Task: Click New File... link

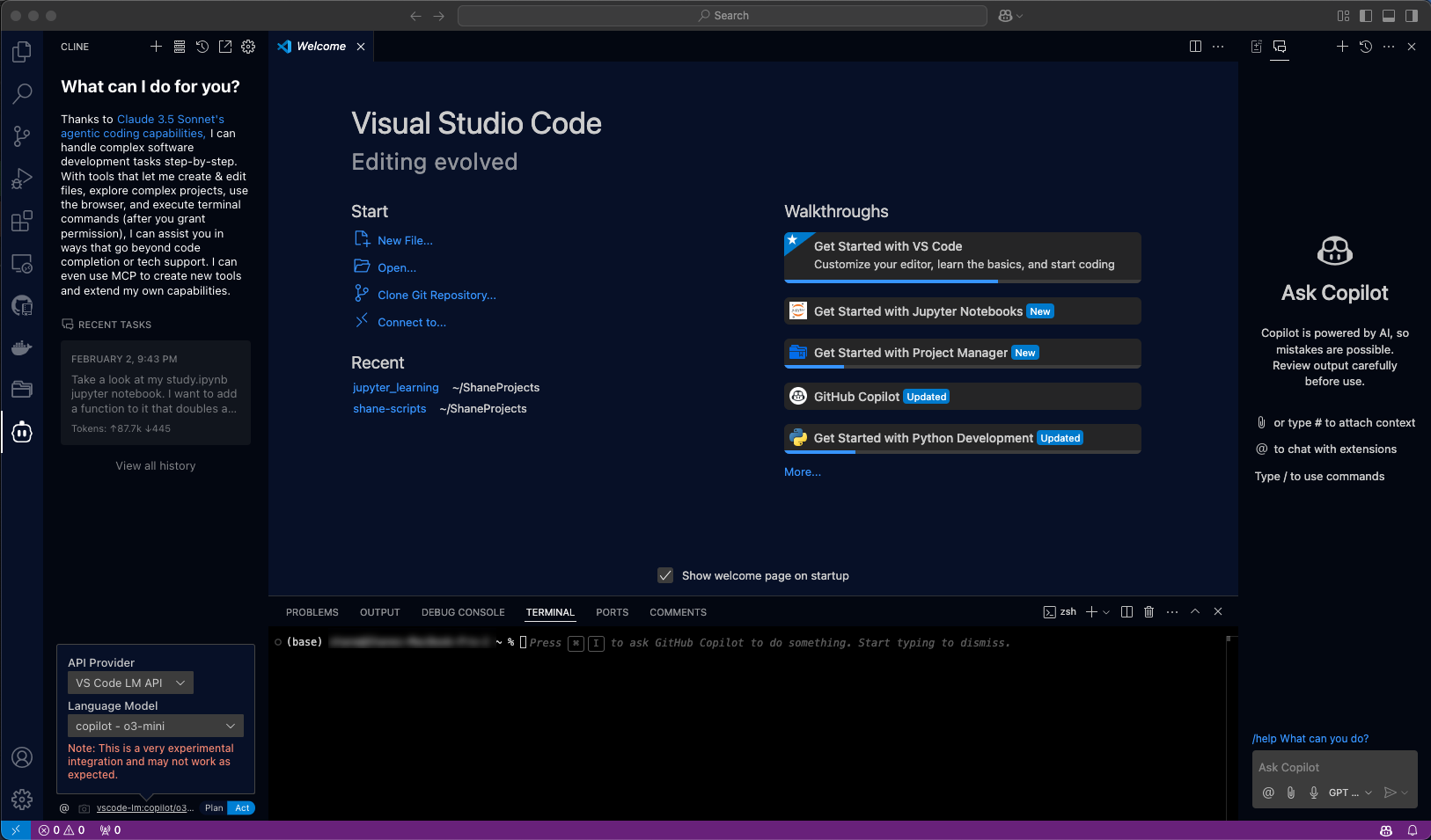Action: pos(405,240)
